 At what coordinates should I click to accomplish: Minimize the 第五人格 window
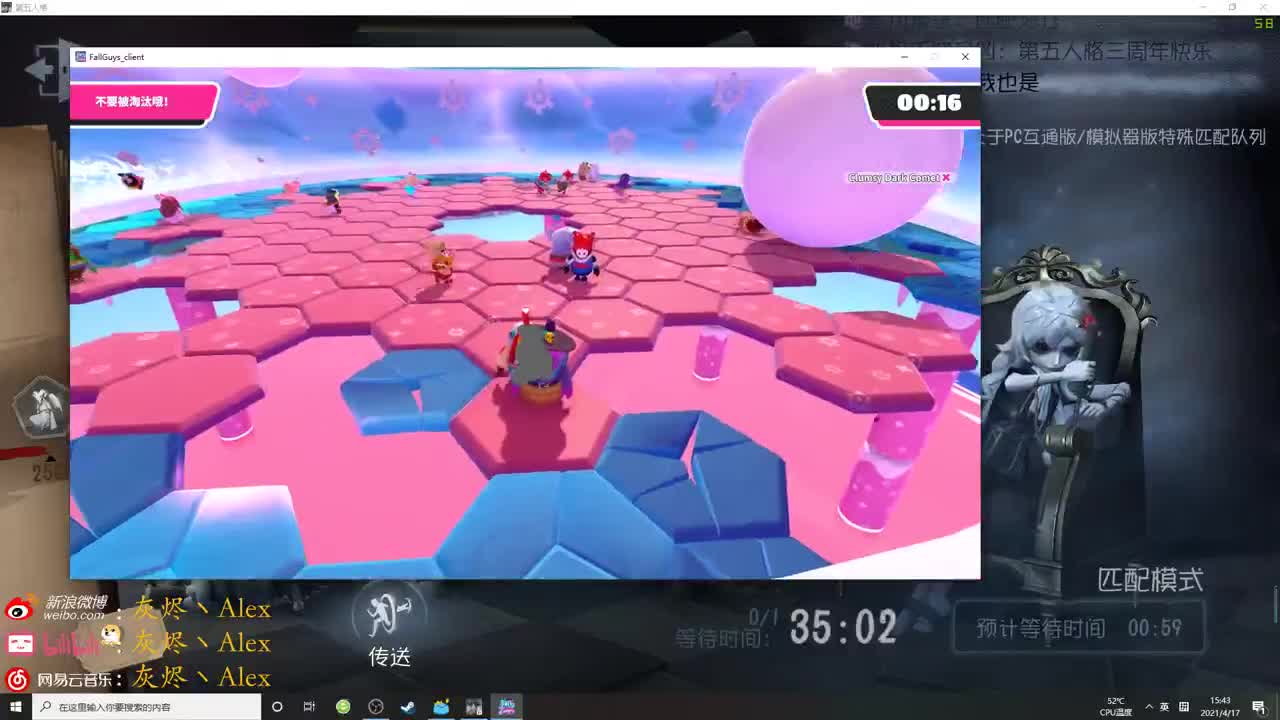click(1205, 7)
